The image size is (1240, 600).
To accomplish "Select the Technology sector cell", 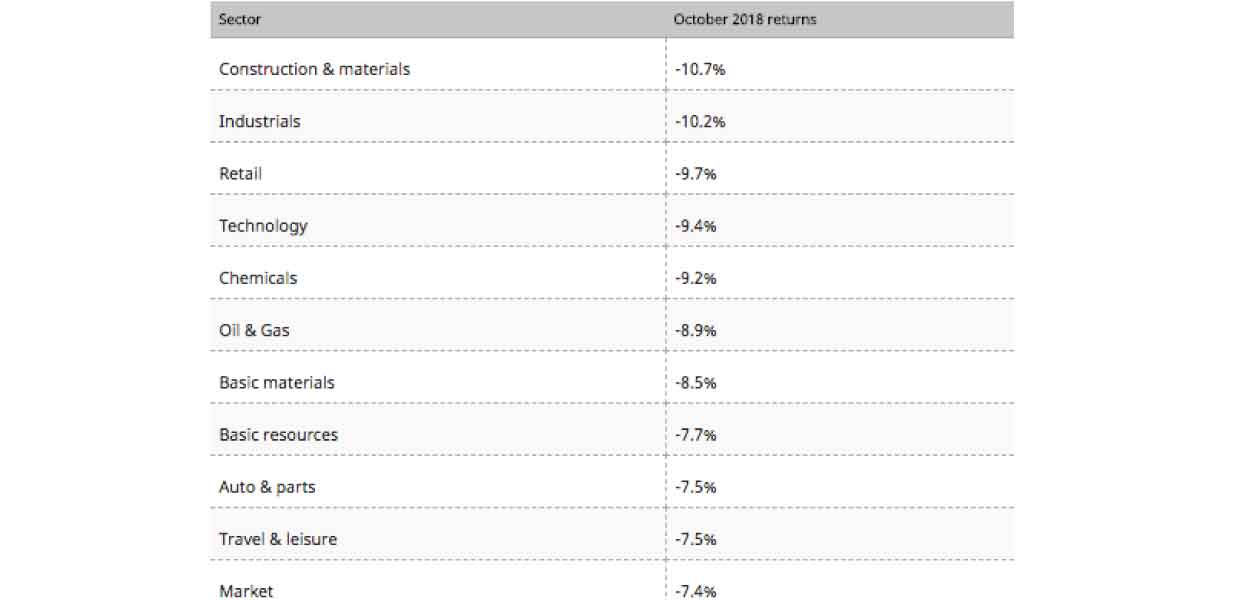I will (263, 226).
